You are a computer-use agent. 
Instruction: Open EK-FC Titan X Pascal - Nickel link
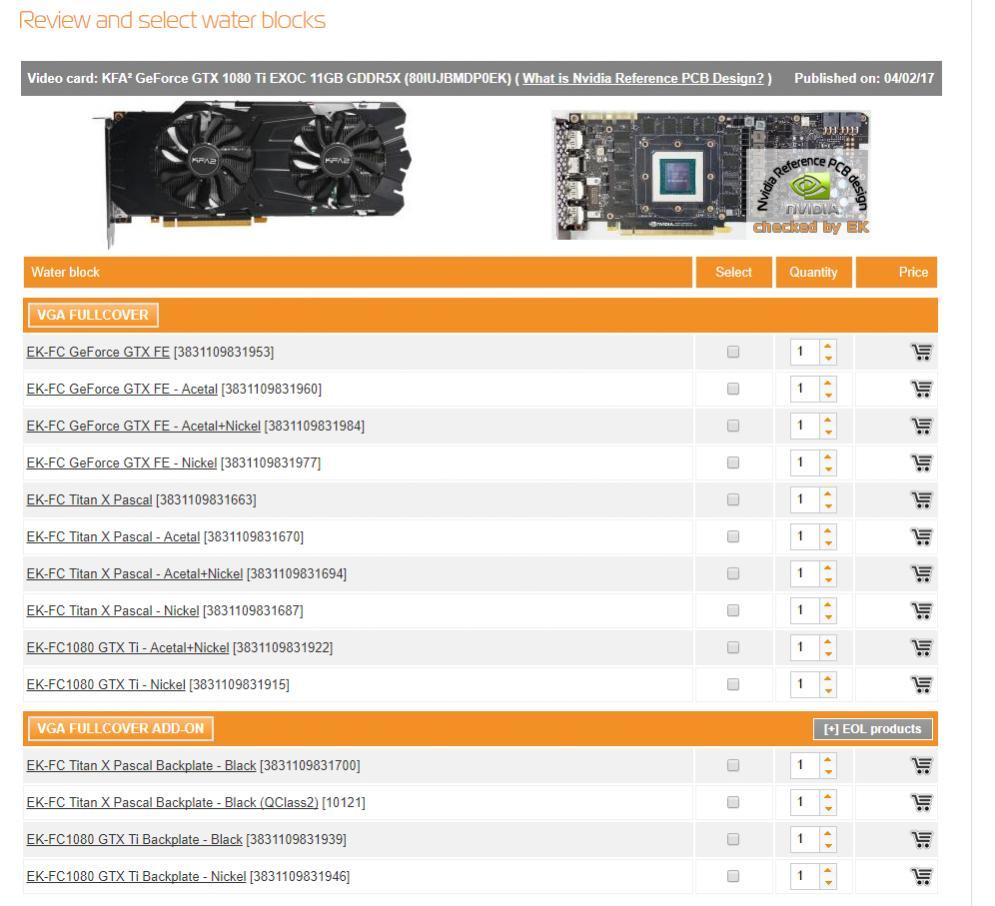[x=112, y=610]
